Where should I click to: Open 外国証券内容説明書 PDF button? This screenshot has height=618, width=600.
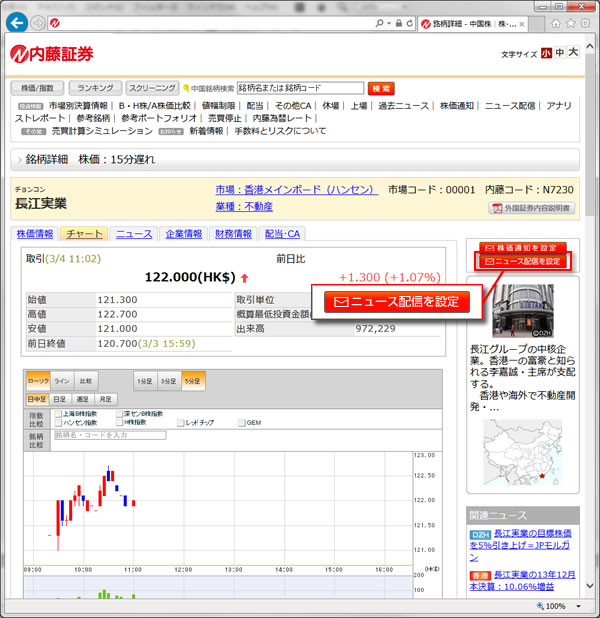tap(531, 208)
